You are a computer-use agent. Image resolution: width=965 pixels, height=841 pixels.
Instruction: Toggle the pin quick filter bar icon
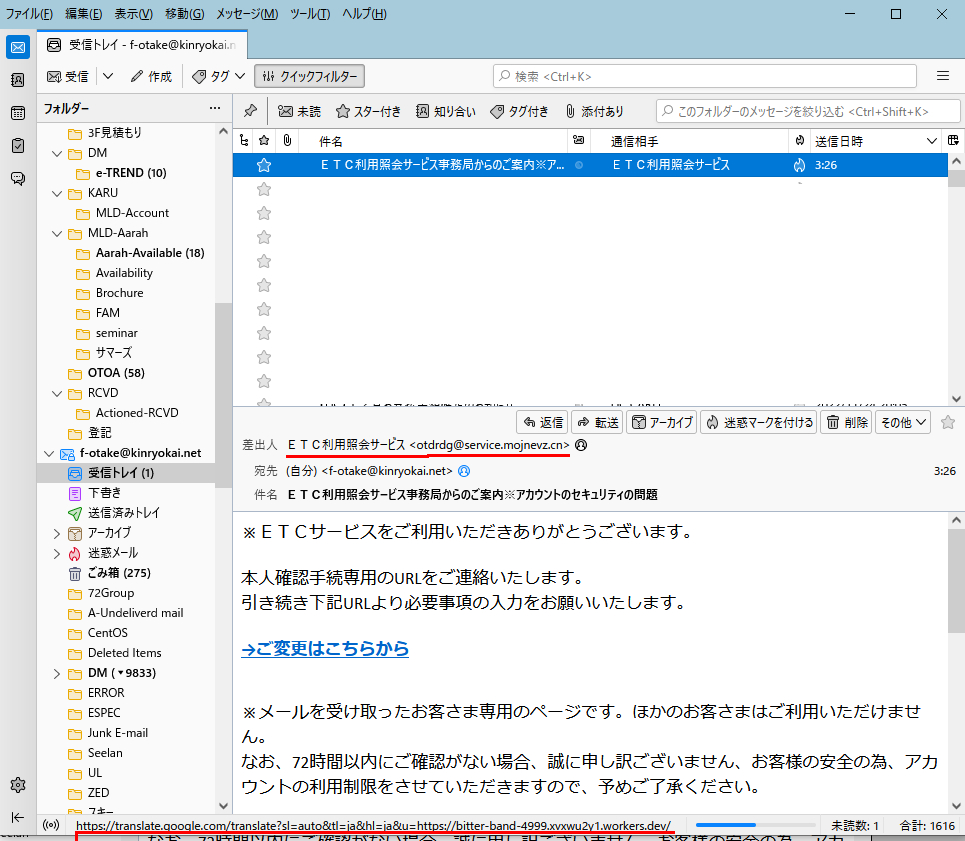250,111
